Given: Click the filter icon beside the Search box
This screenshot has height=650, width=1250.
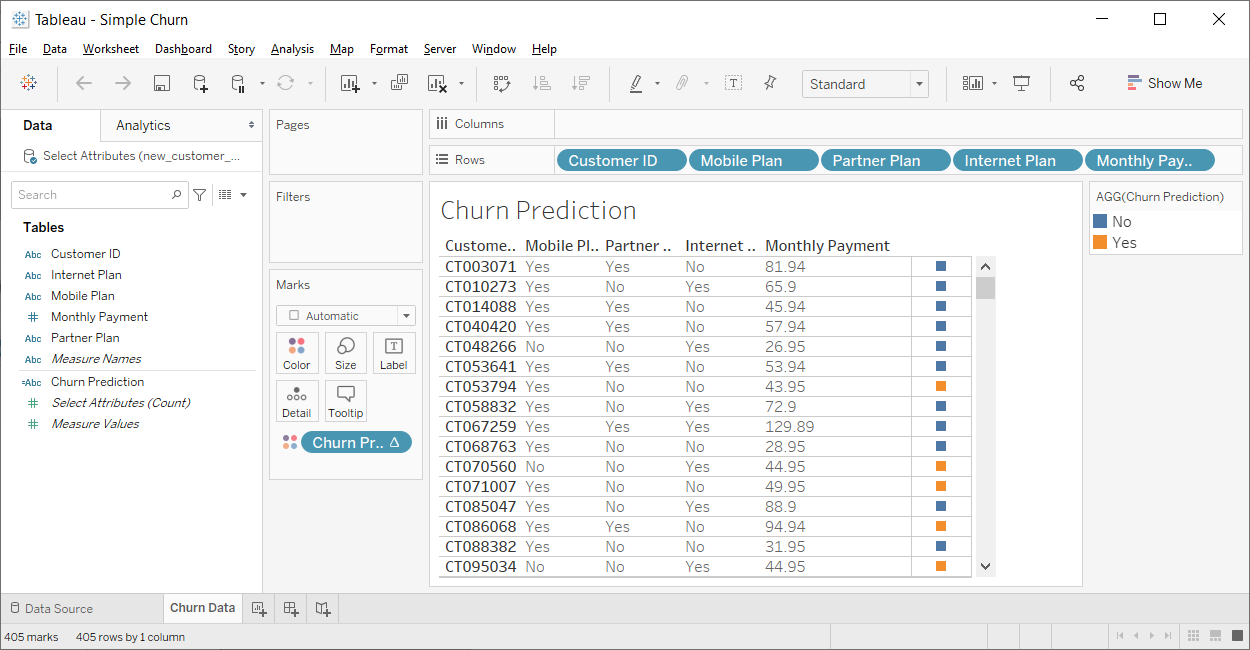Looking at the screenshot, I should (x=200, y=195).
